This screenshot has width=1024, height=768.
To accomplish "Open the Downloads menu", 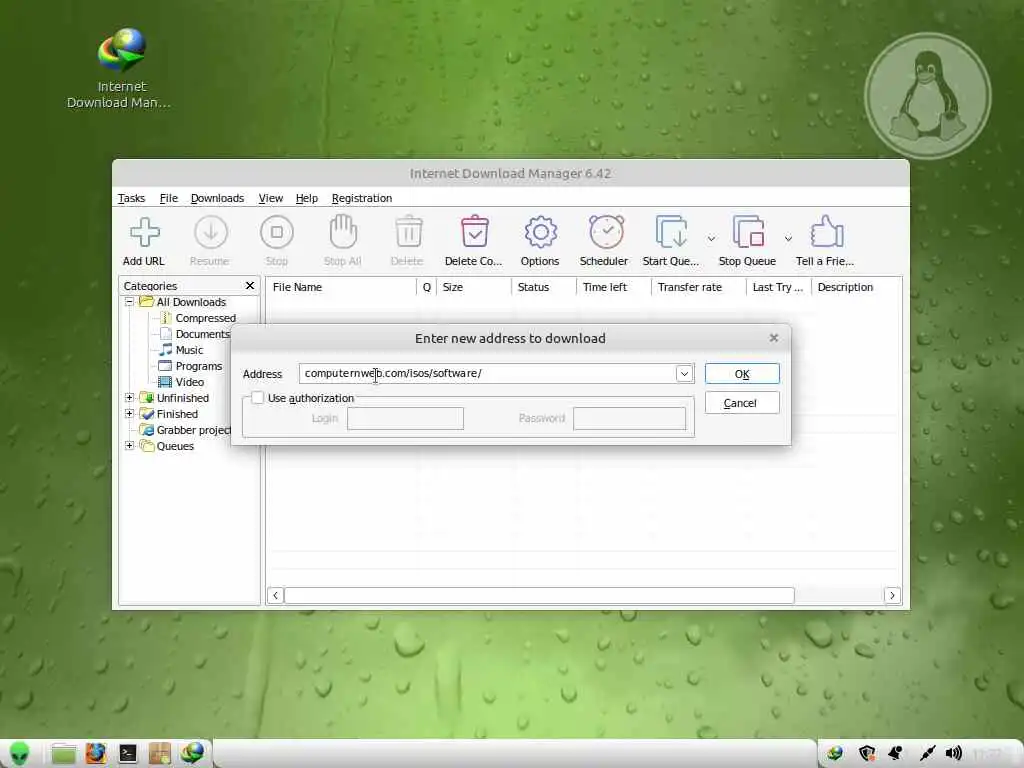I will coord(217,198).
